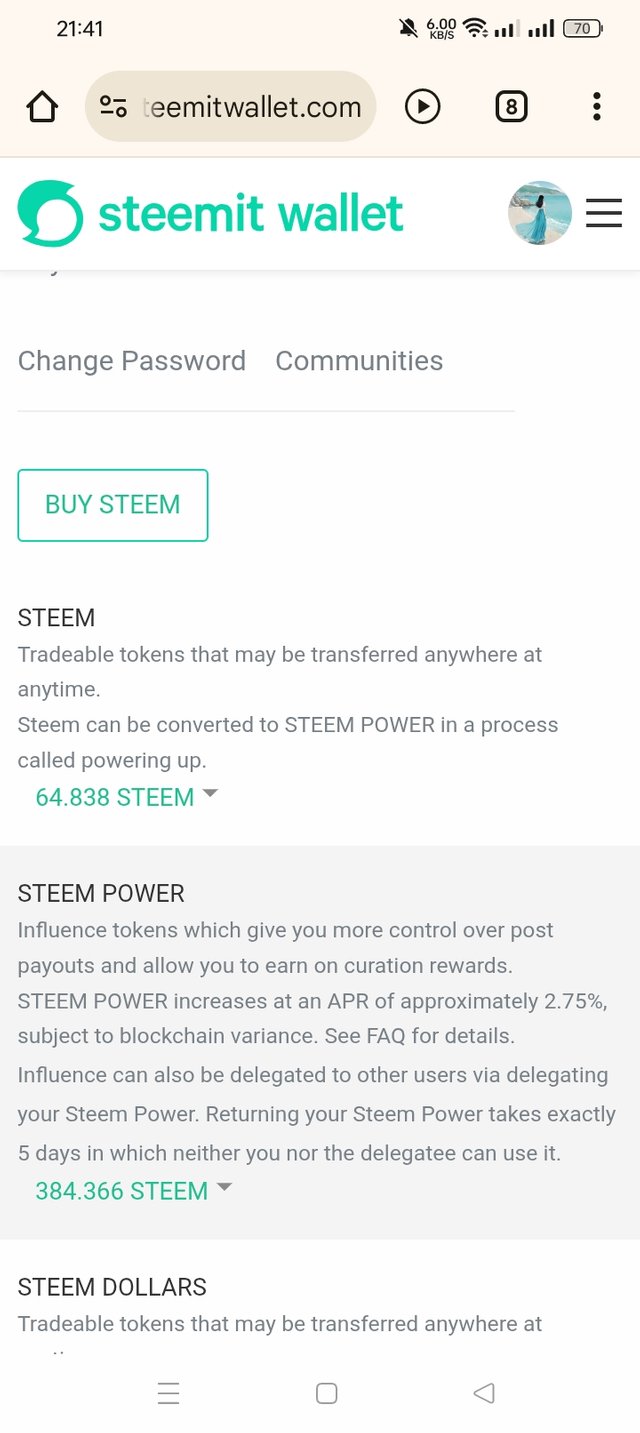This screenshot has height=1433, width=640.
Task: Click the Steemit speech-bubble logo icon
Action: click(x=50, y=213)
